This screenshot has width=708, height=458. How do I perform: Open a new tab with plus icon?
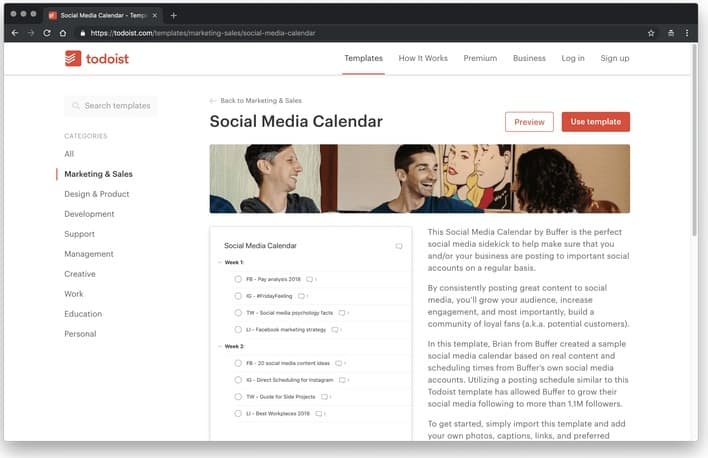click(x=173, y=15)
